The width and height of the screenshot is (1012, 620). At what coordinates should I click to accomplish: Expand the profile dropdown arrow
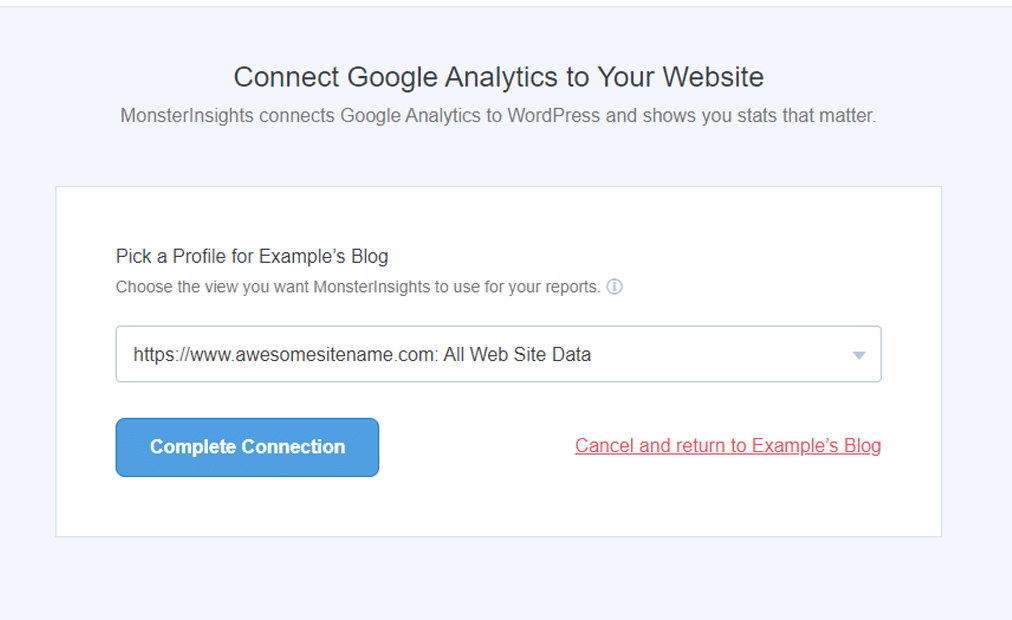[x=858, y=355]
